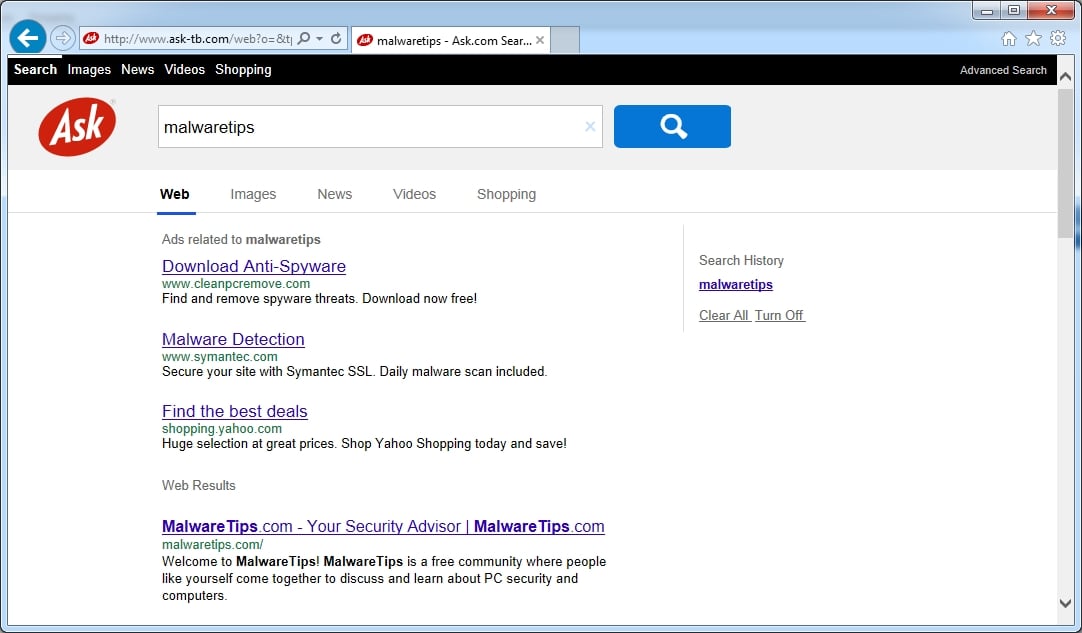Screen dimensions: 1082x633
Task: Refresh the page using the reload icon
Action: click(x=334, y=37)
